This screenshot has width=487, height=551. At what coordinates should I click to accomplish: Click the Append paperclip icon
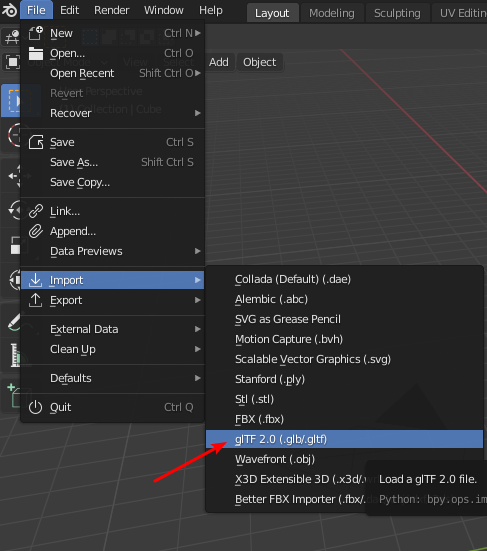(x=35, y=231)
